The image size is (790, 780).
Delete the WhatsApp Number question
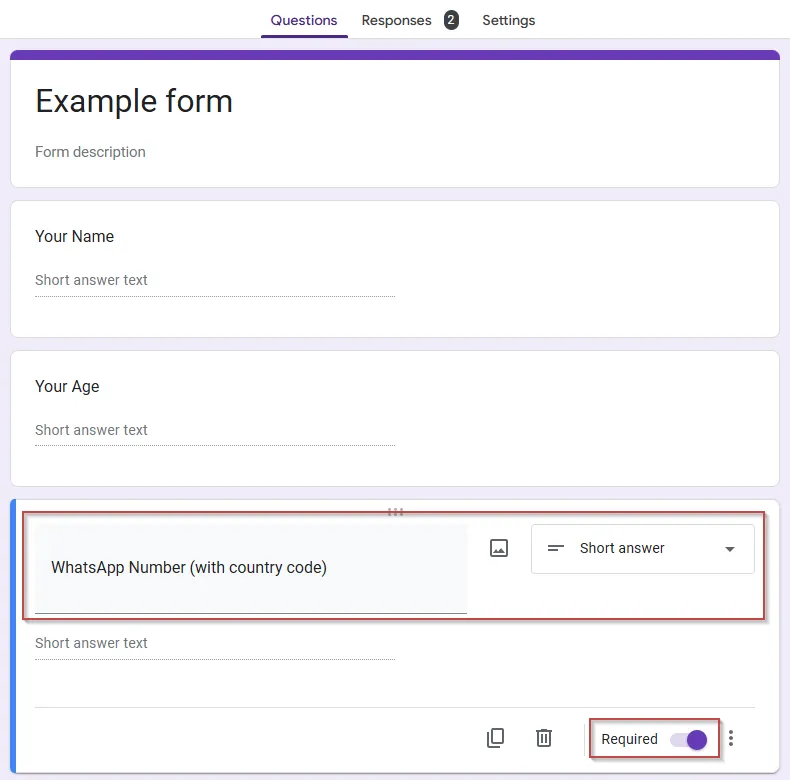[x=544, y=738]
